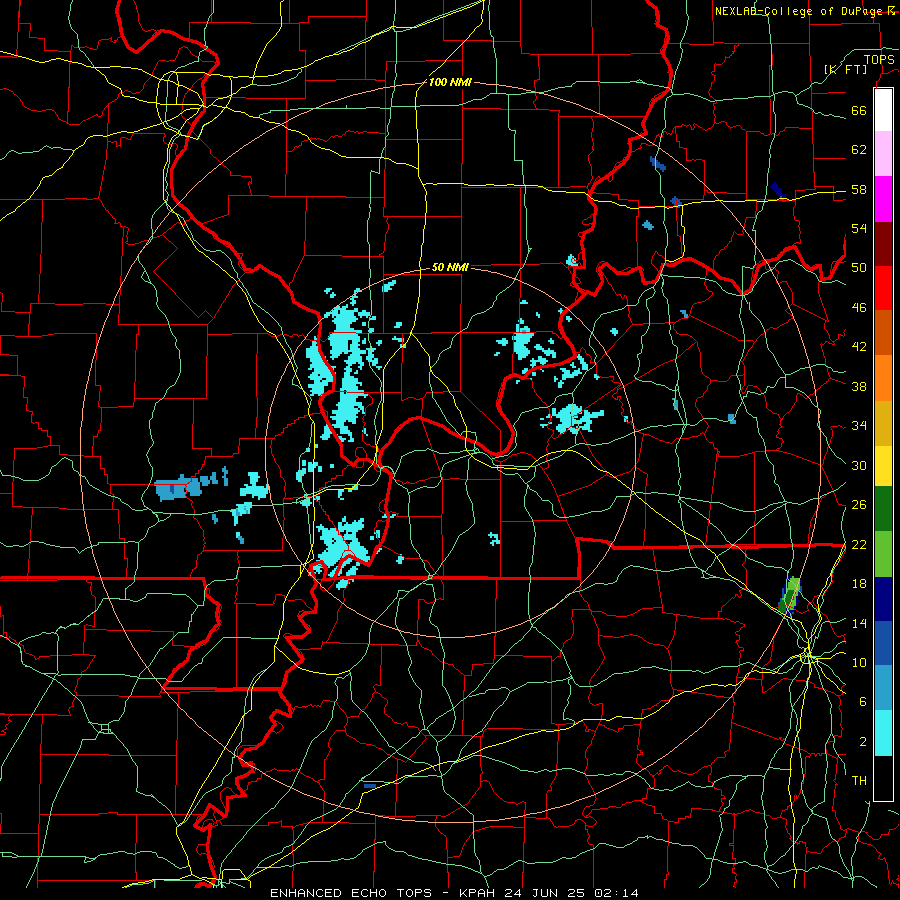Click the light pink legend swatch
The height and width of the screenshot is (900, 900).
click(883, 153)
